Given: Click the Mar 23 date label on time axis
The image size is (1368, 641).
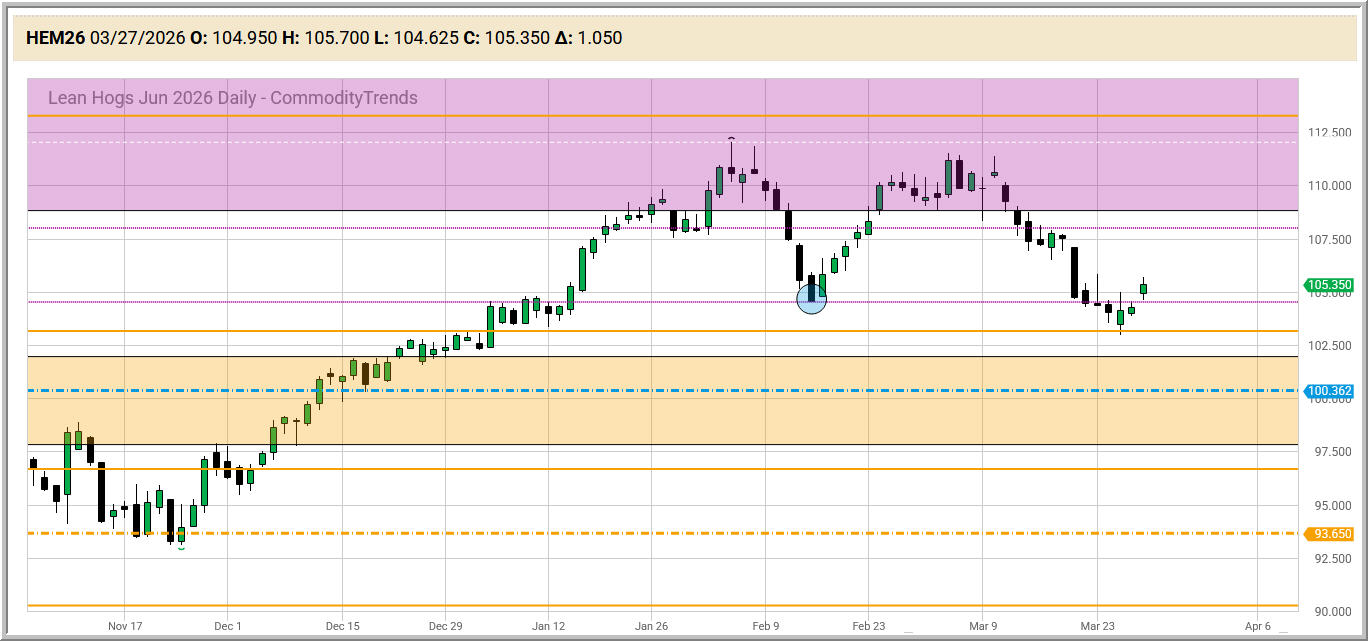Looking at the screenshot, I should click(x=1097, y=626).
